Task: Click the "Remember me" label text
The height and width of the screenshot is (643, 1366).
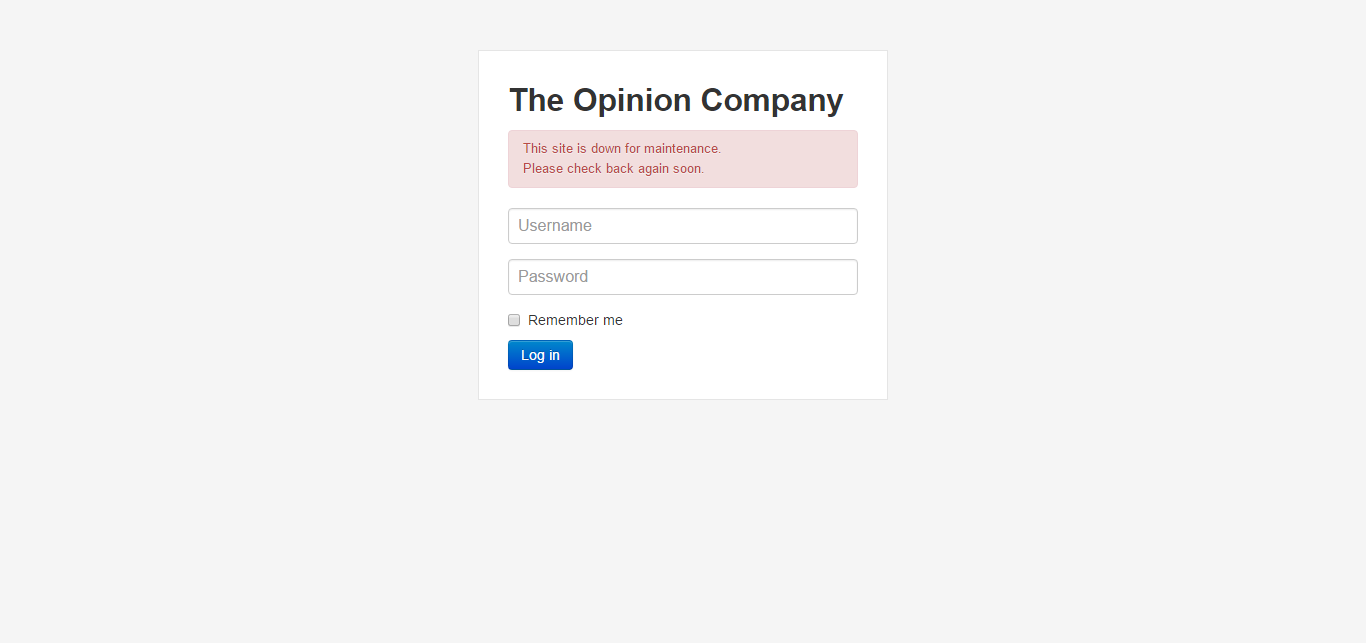Action: pyautogui.click(x=575, y=320)
